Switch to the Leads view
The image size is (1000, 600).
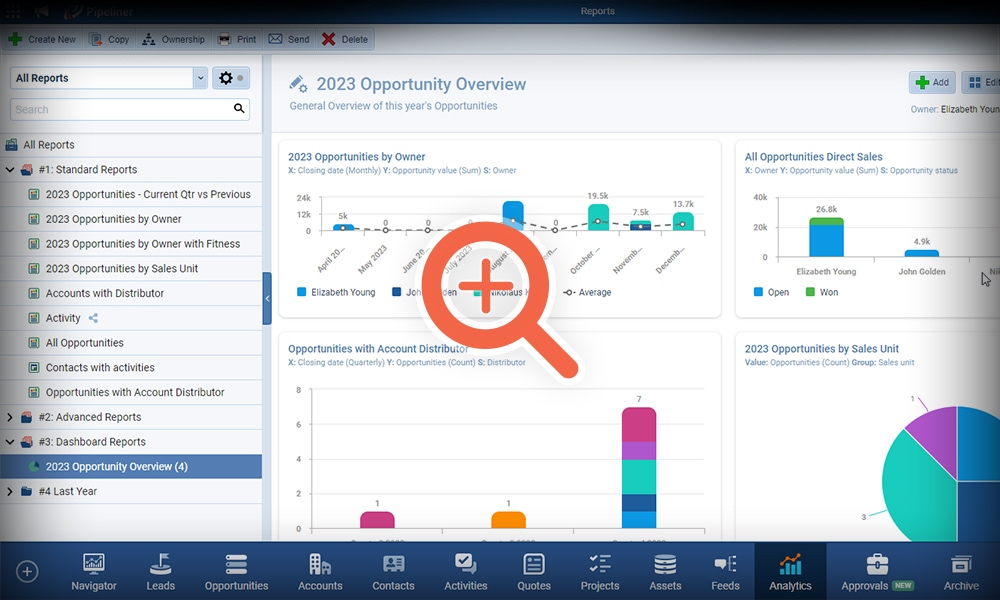(x=160, y=571)
